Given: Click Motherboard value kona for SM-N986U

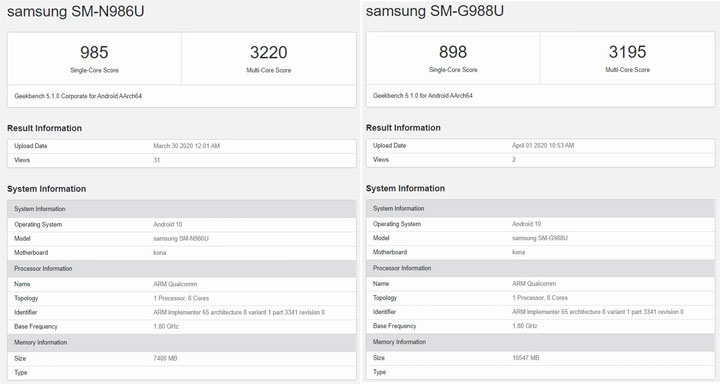Looking at the screenshot, I should click(160, 253).
